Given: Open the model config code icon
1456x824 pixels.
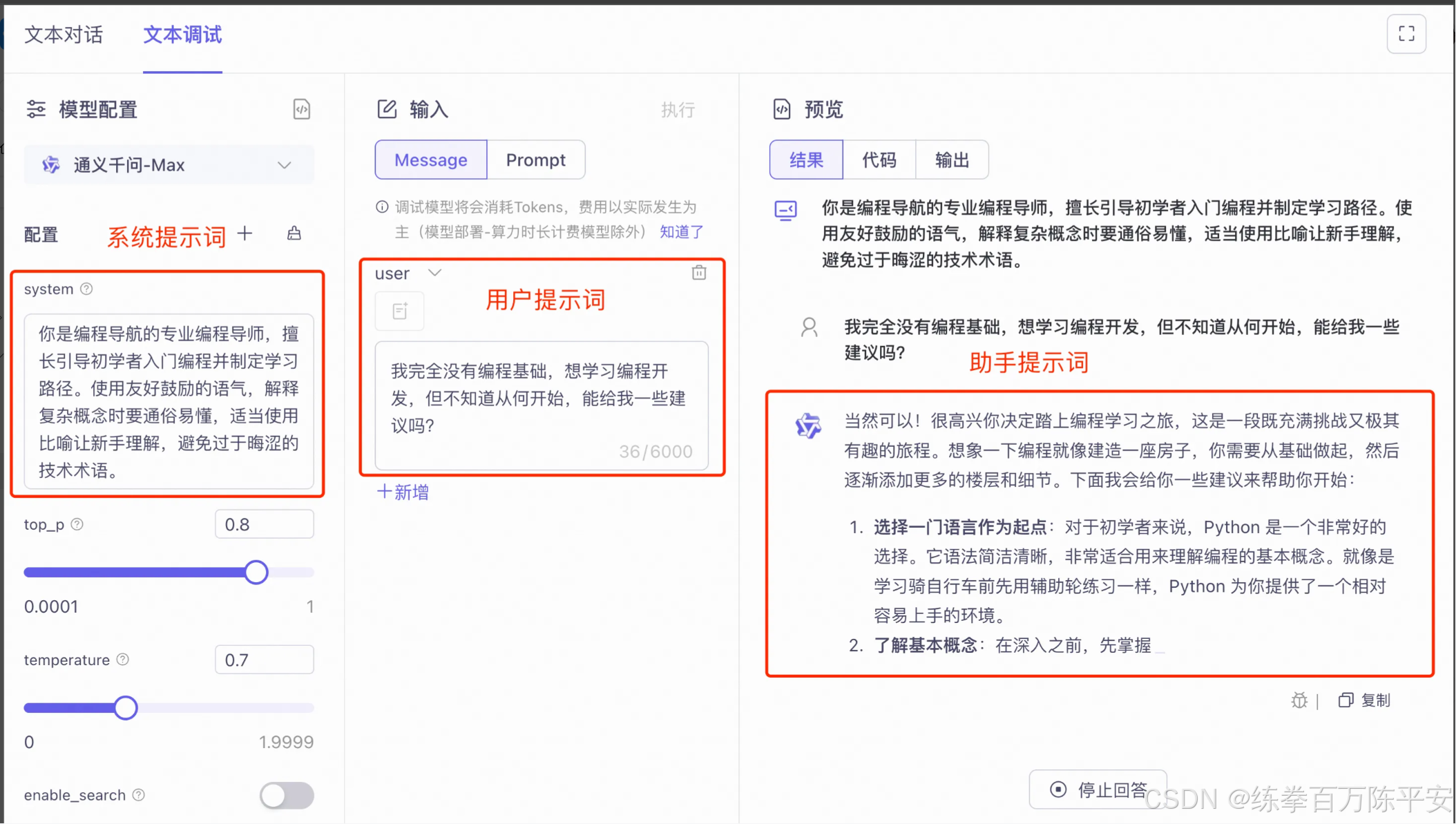Looking at the screenshot, I should (302, 109).
